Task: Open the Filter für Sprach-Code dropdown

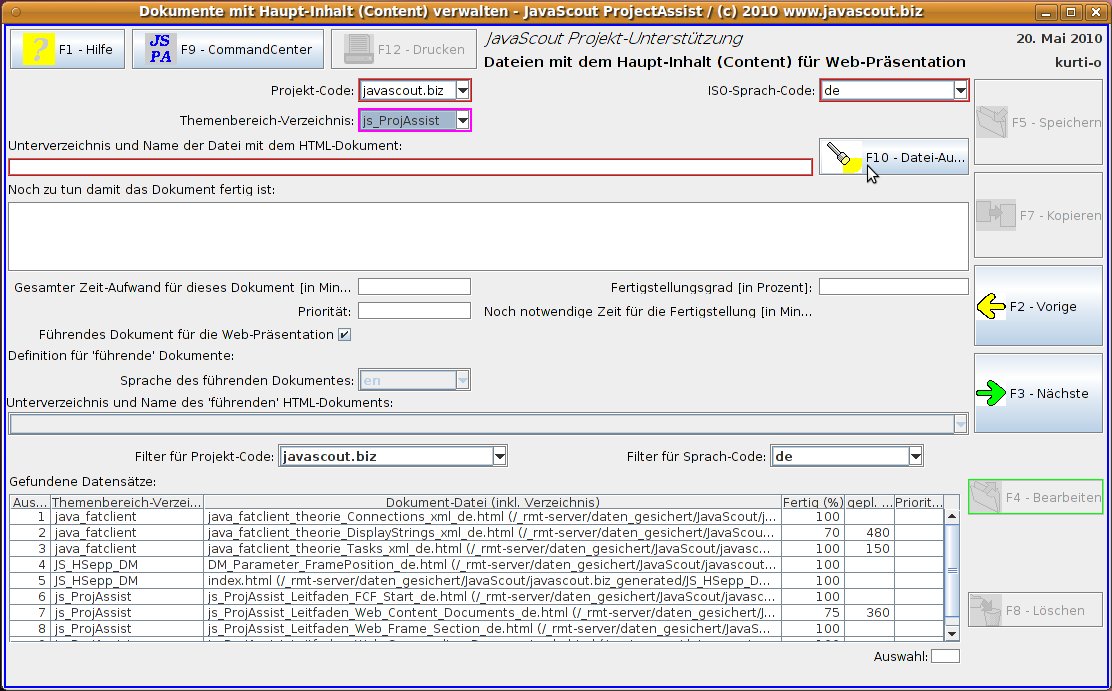Action: tap(914, 457)
